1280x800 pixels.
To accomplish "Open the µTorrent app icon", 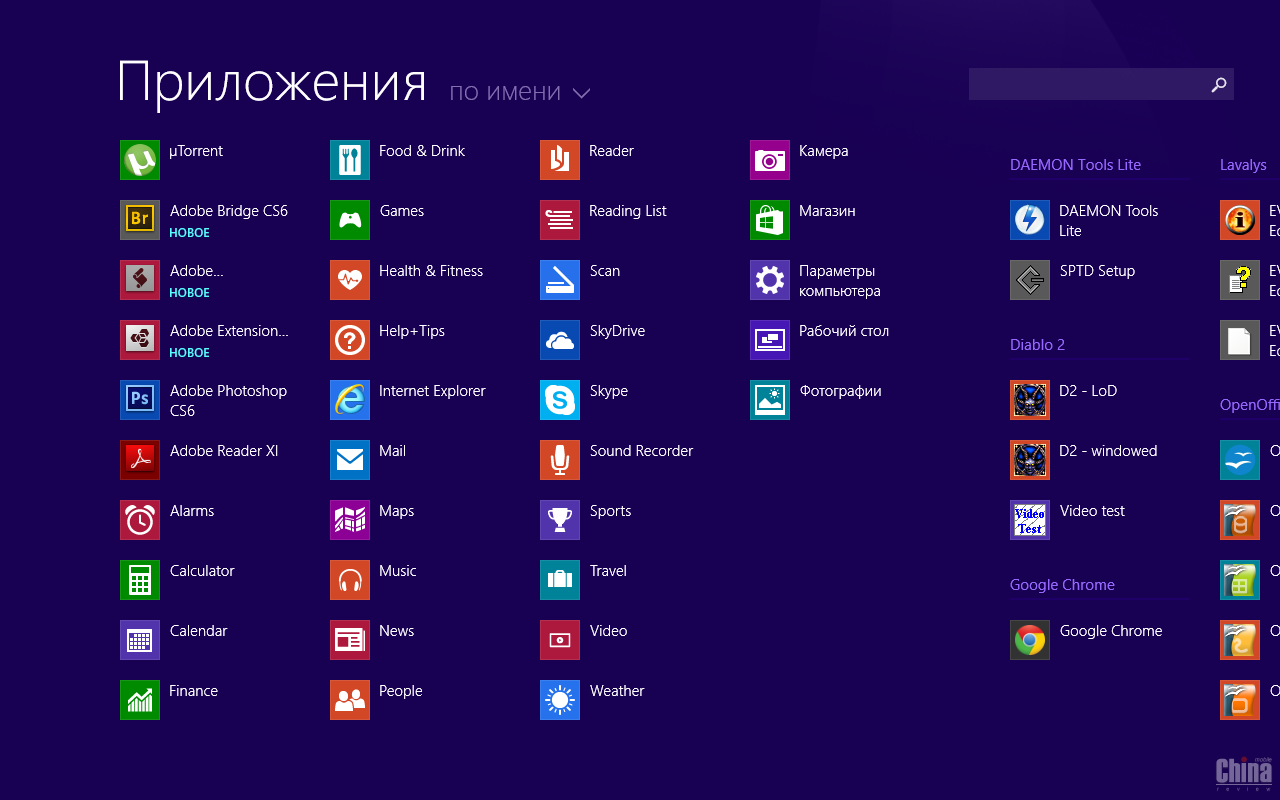I will coord(140,160).
